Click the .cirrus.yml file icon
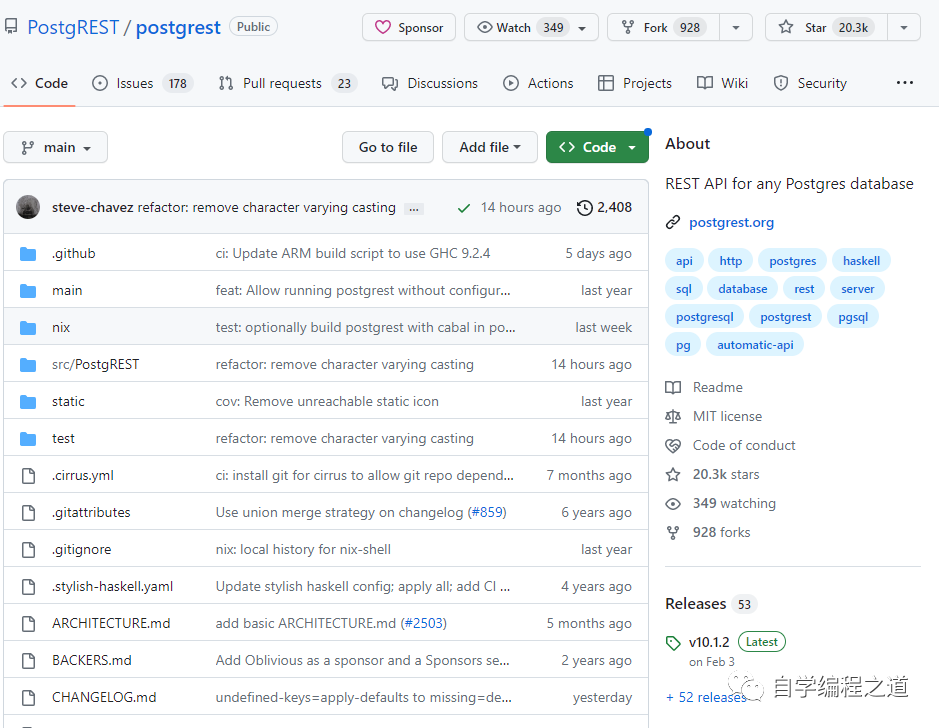Image resolution: width=939 pixels, height=728 pixels. 28,476
